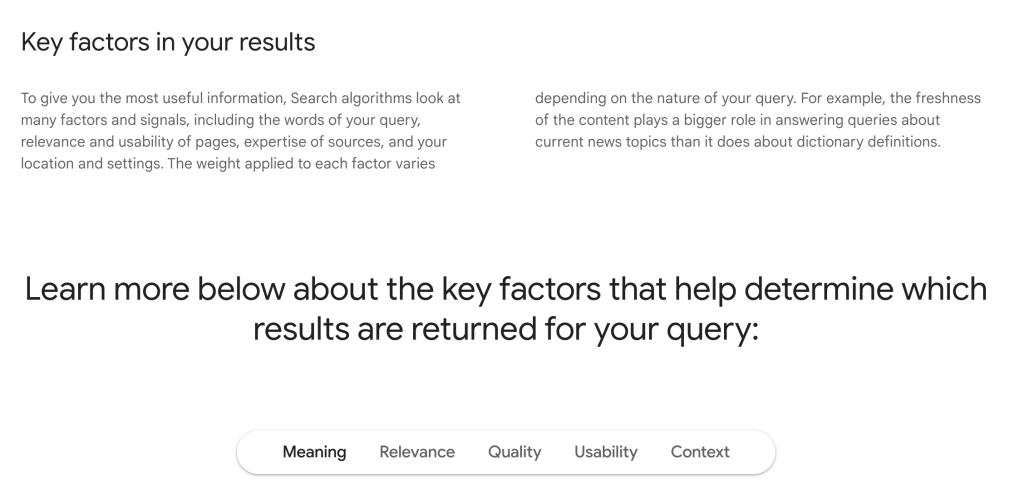Click the paragraph line starting 'To give you'
1024x495 pixels.
pos(240,99)
